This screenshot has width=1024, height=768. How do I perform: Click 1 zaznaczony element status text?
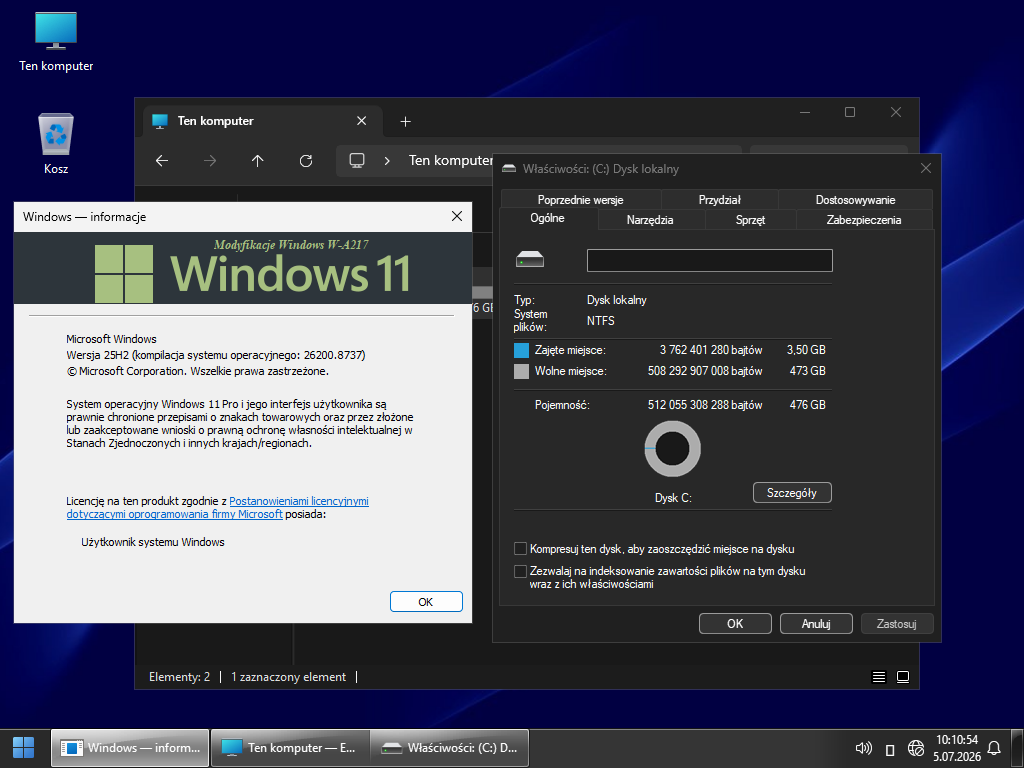[288, 677]
